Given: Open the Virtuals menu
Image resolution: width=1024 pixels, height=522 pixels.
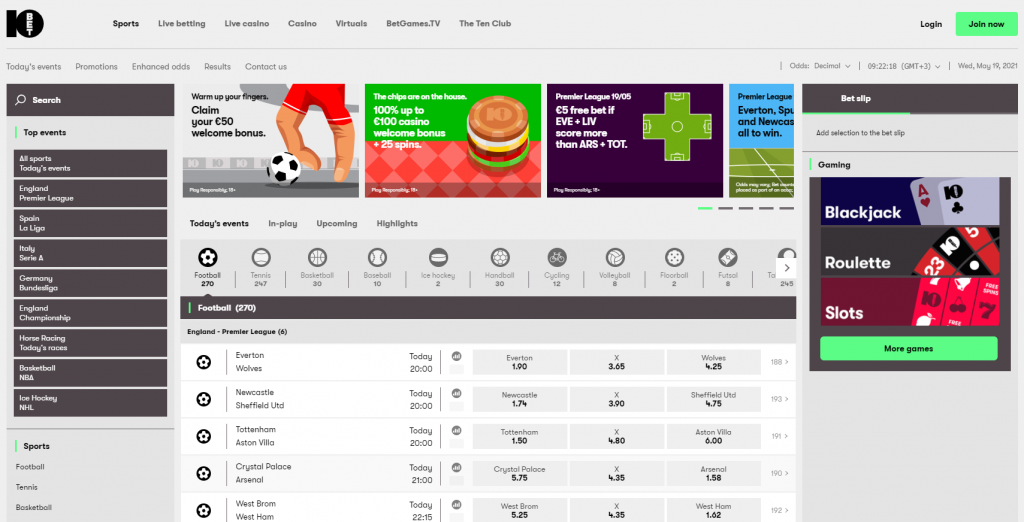Looking at the screenshot, I should point(351,24).
